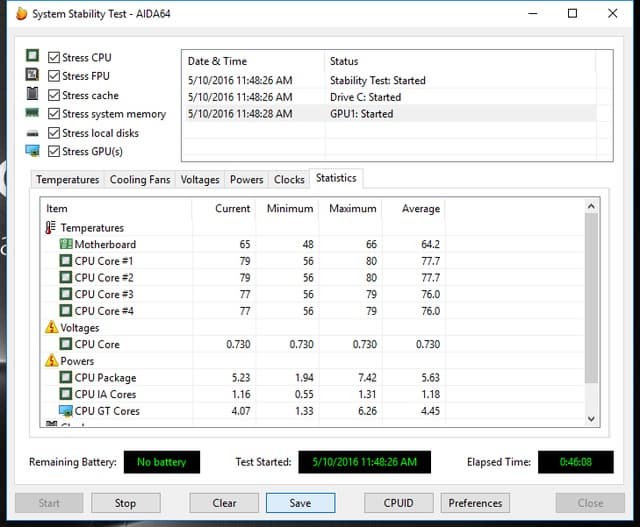
Task: Click the Powers group row label
Action: tap(77, 361)
